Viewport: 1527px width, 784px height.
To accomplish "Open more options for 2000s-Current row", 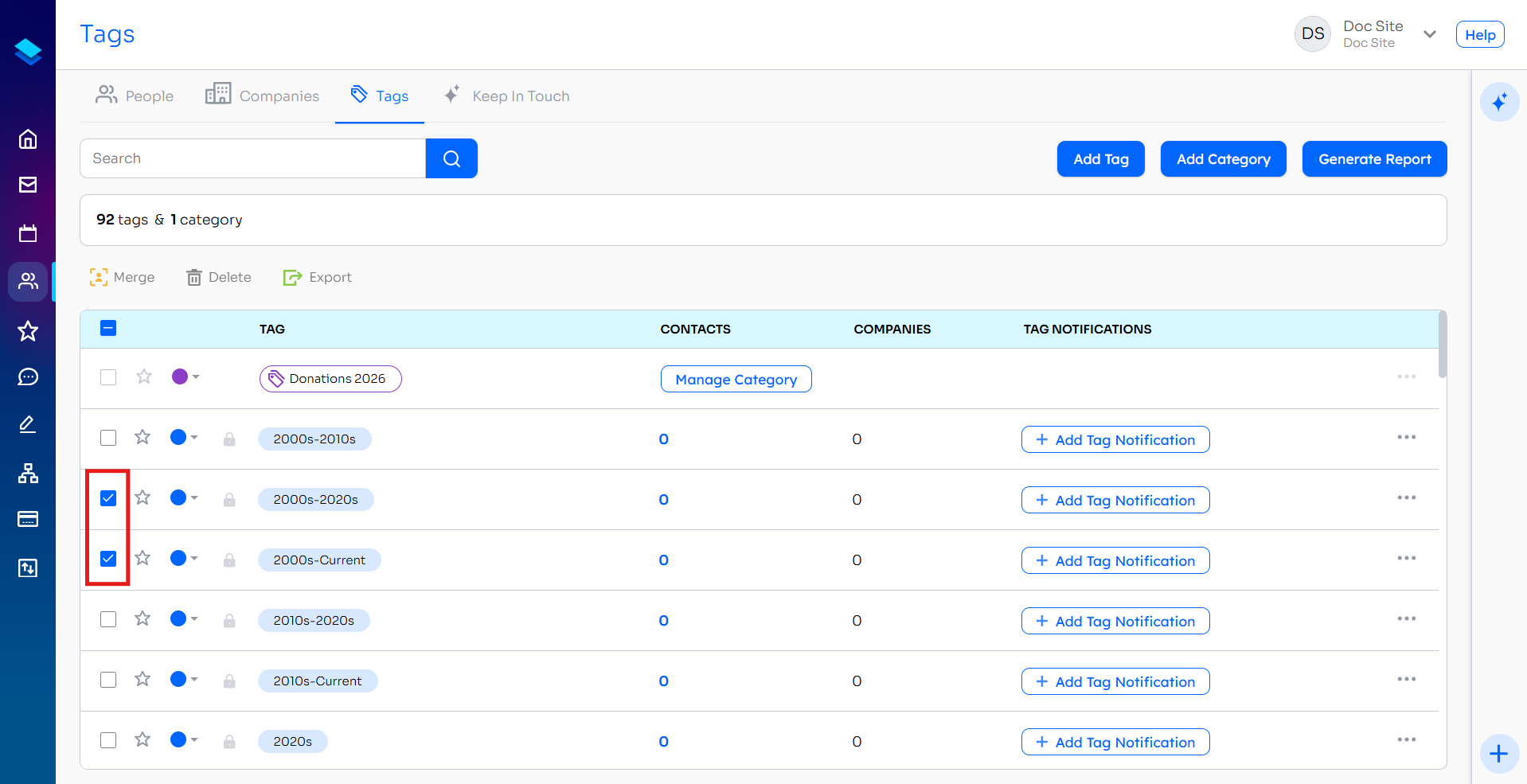I will (1407, 558).
